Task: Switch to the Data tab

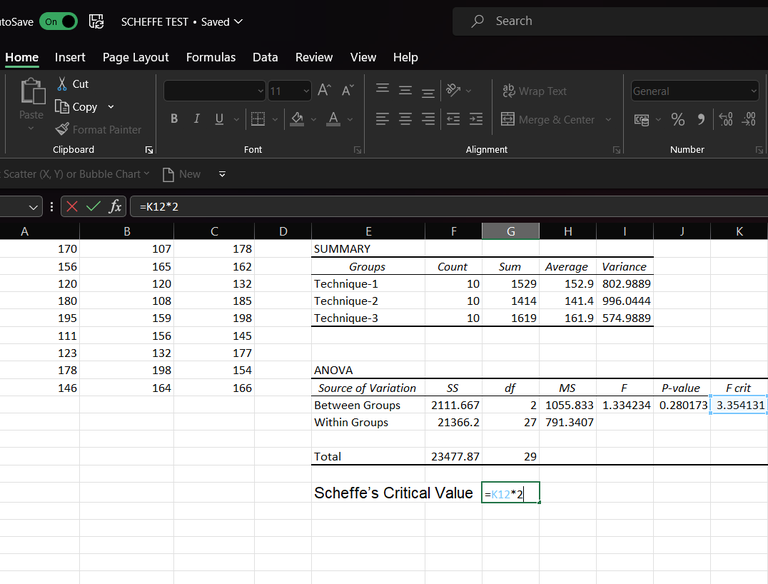Action: pyautogui.click(x=265, y=57)
